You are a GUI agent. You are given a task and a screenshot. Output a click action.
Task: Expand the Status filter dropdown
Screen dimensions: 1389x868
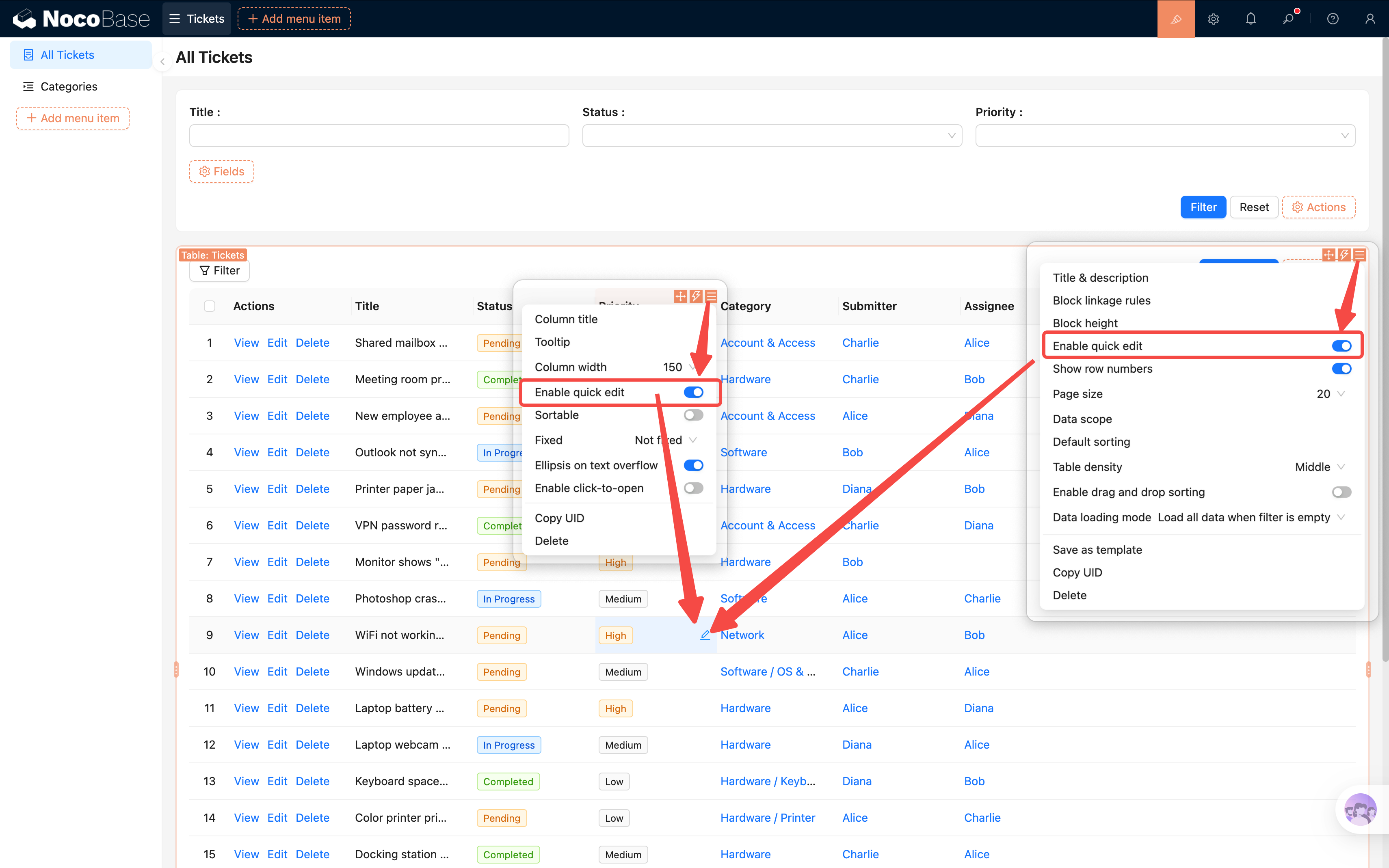coord(771,136)
